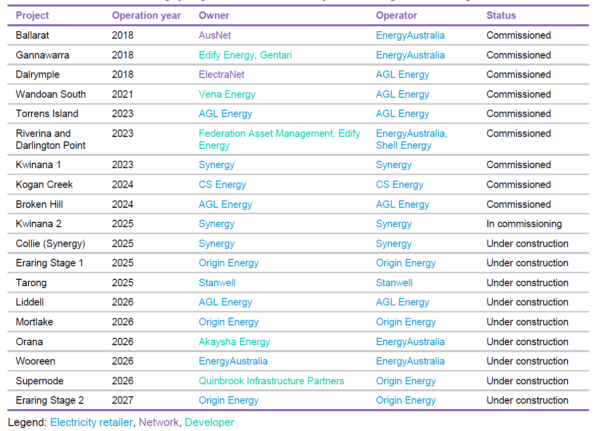Click the In commissioning status cell
Viewport: 600px width, 431px height.
(x=524, y=224)
